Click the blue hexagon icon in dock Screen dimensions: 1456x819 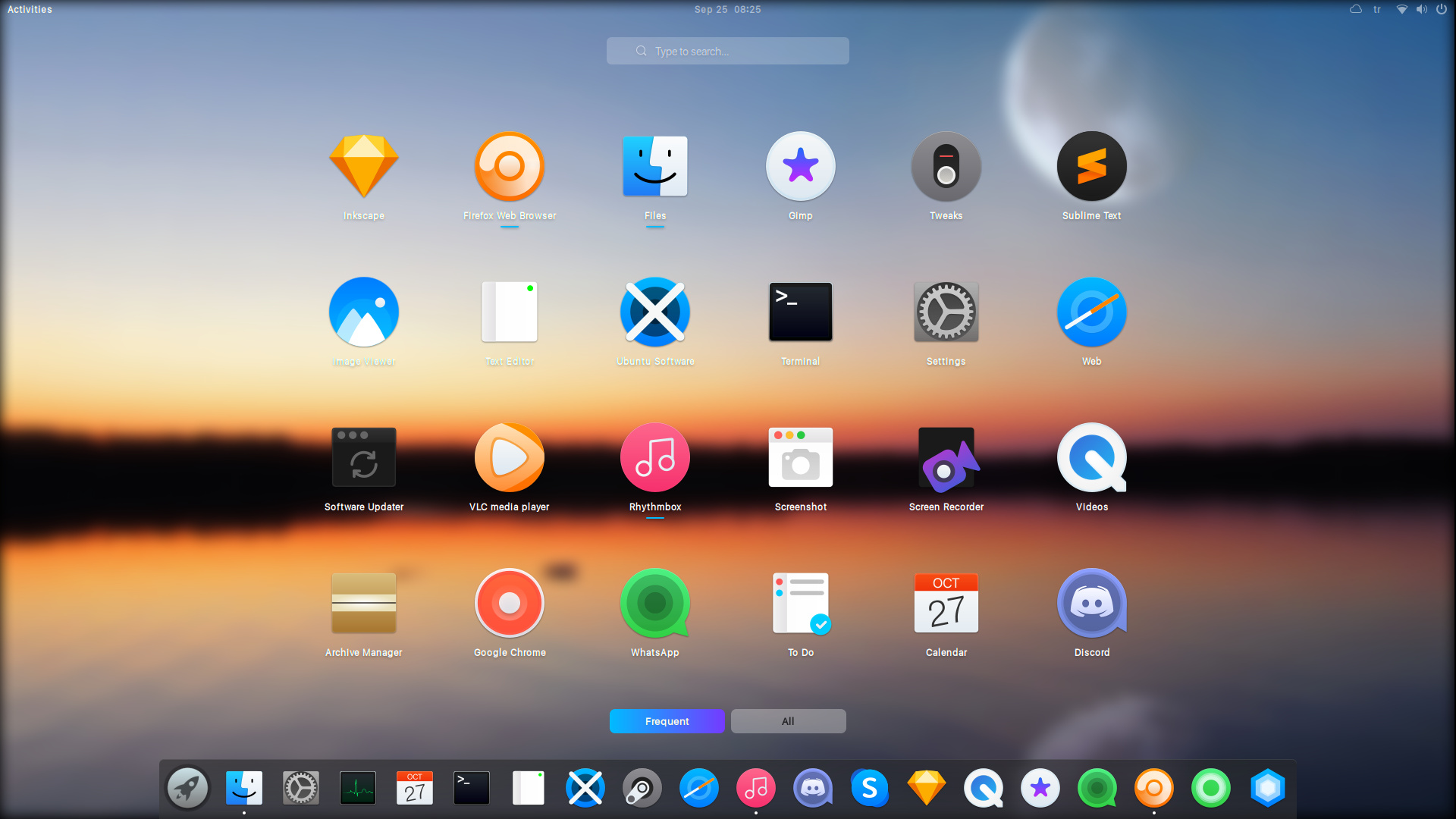1268,789
